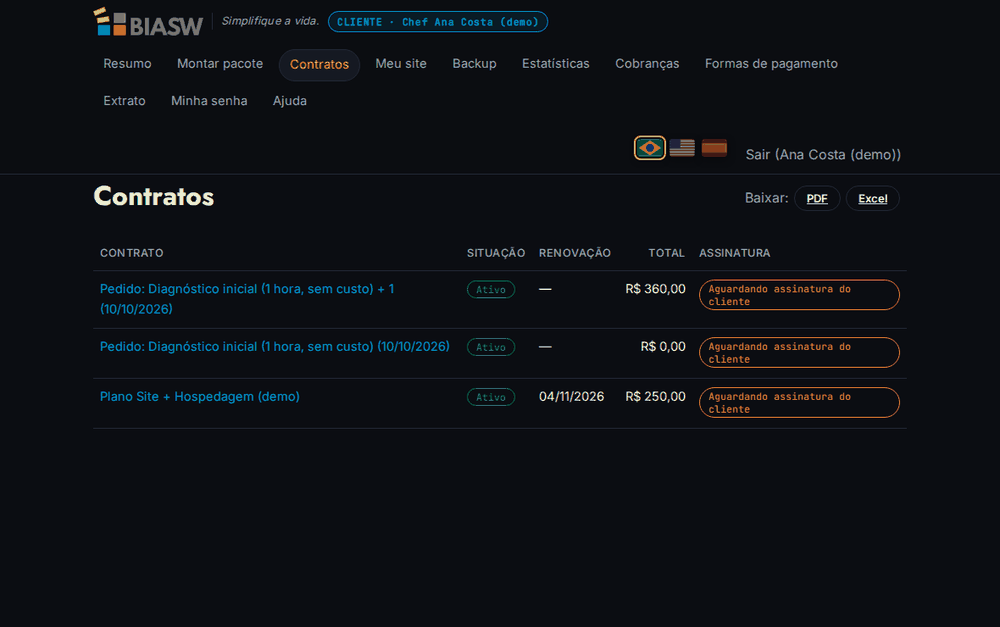
Task: Switch language using the Spain flag
Action: pos(714,148)
